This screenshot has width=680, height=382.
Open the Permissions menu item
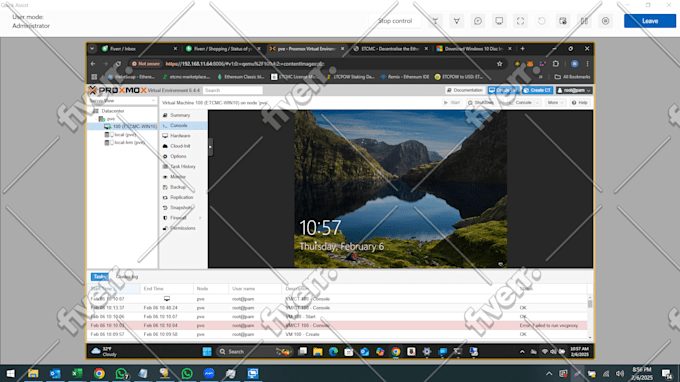point(183,228)
